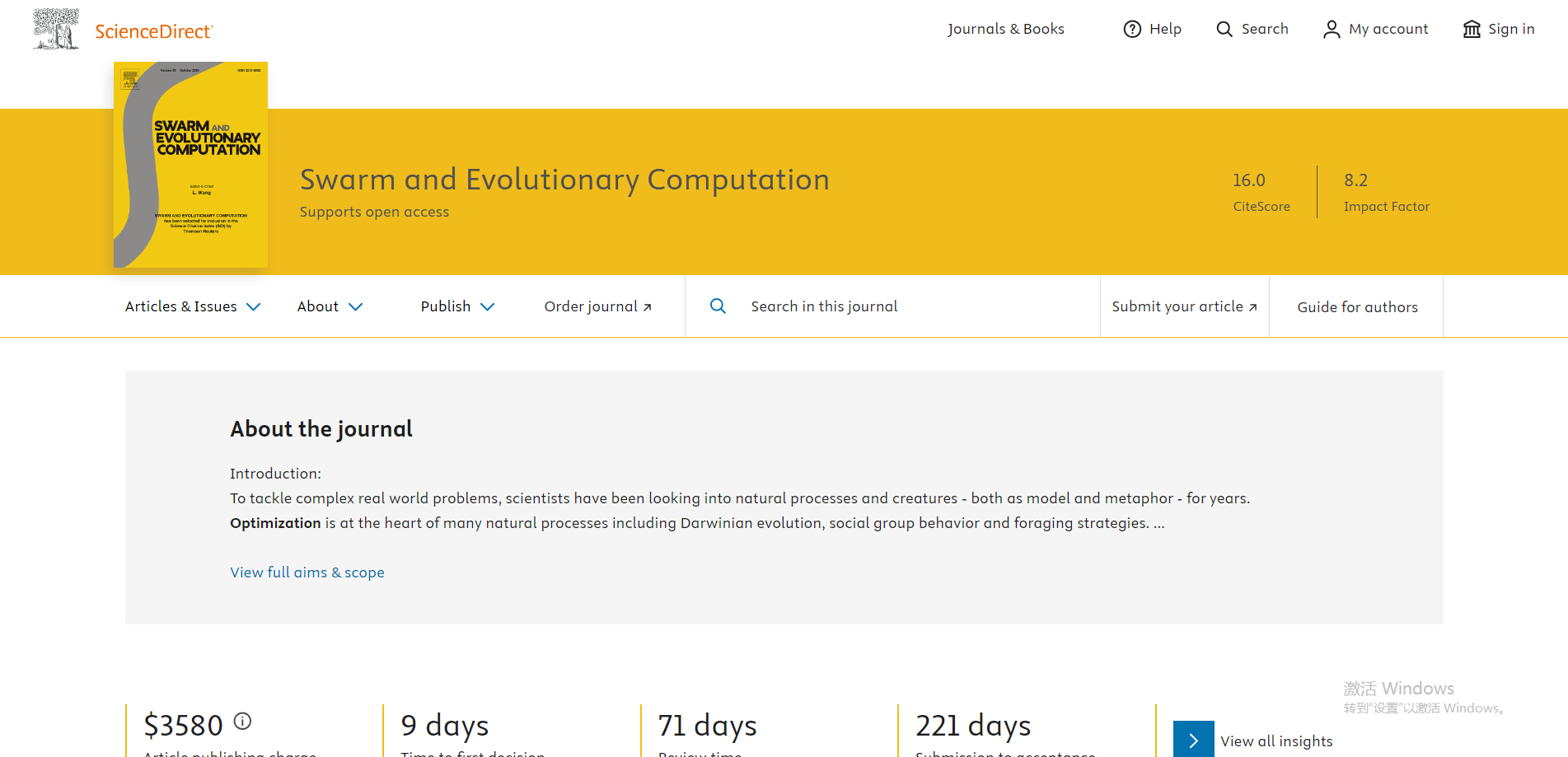The height and width of the screenshot is (757, 1568).
Task: Open the Search link in header
Action: [1265, 29]
